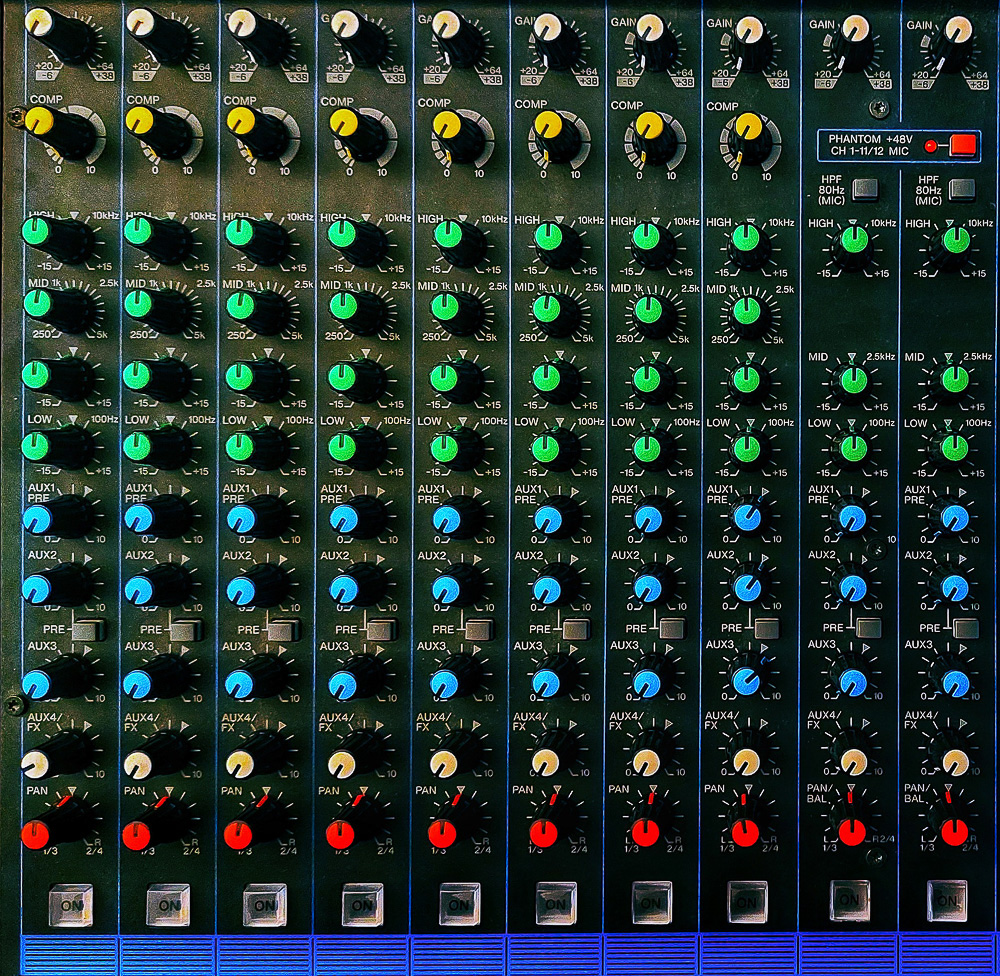Click the red PAN knob on the leftmost channel
Image resolution: width=1000 pixels, height=976 pixels.
[x=36, y=832]
